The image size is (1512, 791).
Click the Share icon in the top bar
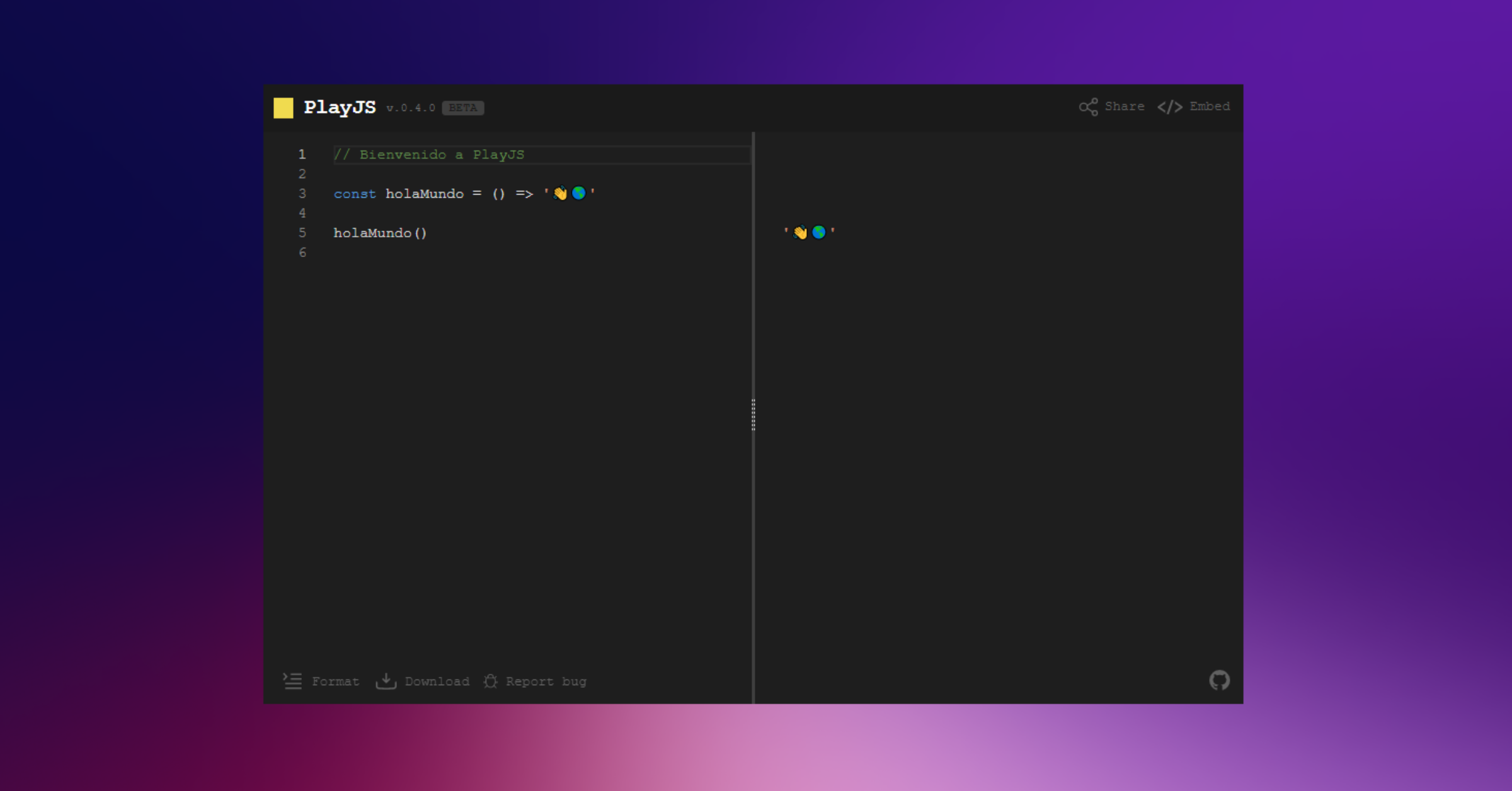coord(1088,106)
